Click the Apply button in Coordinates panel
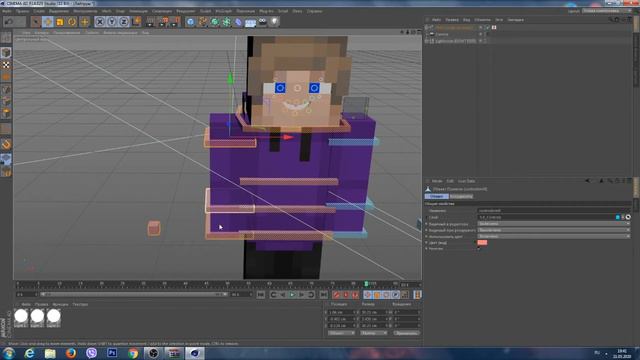This screenshot has height=360, width=640. coord(407,333)
